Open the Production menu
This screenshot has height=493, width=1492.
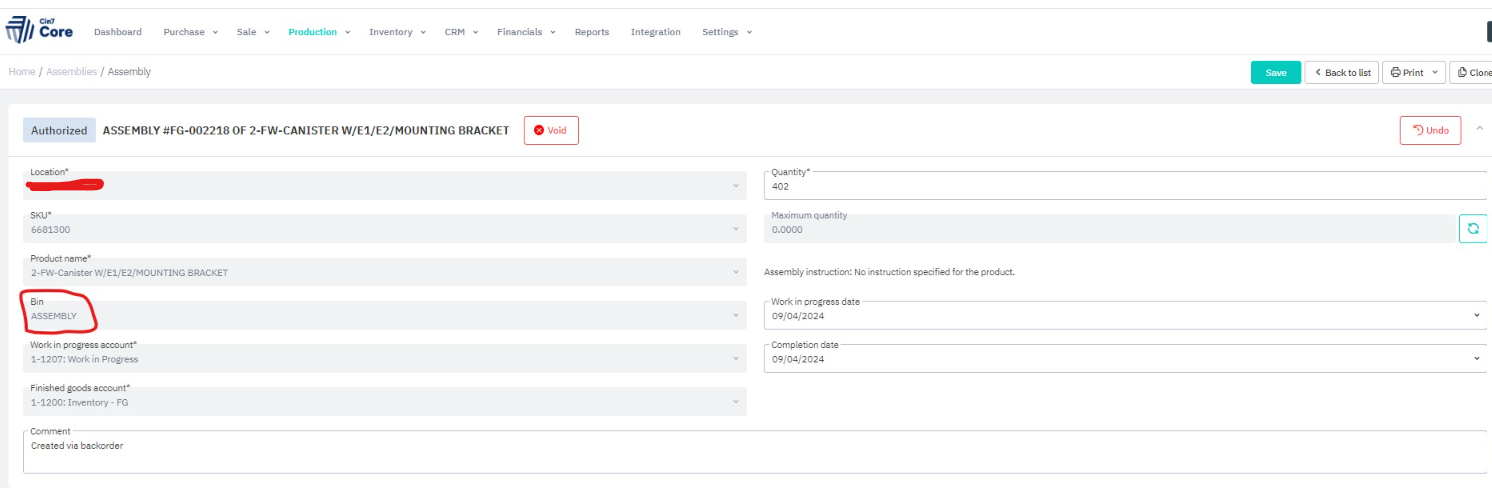pos(318,32)
